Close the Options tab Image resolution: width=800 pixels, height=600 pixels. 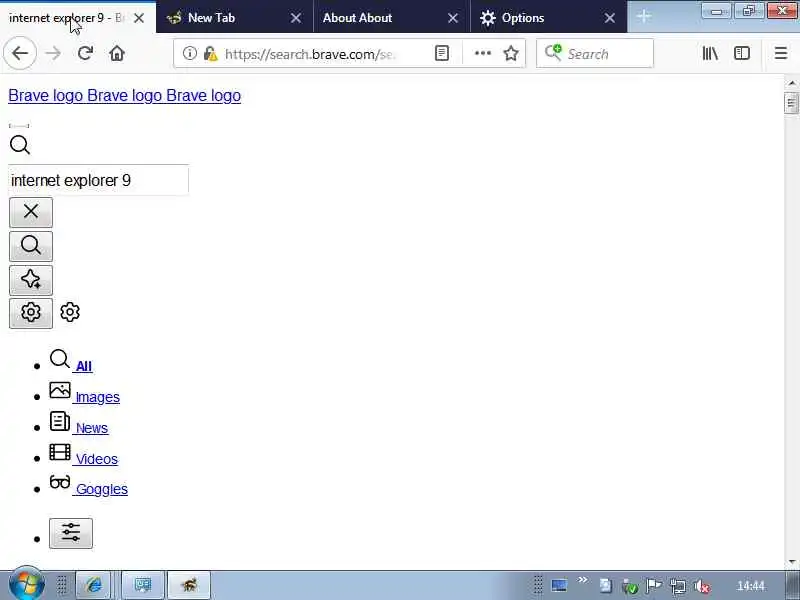click(x=609, y=18)
